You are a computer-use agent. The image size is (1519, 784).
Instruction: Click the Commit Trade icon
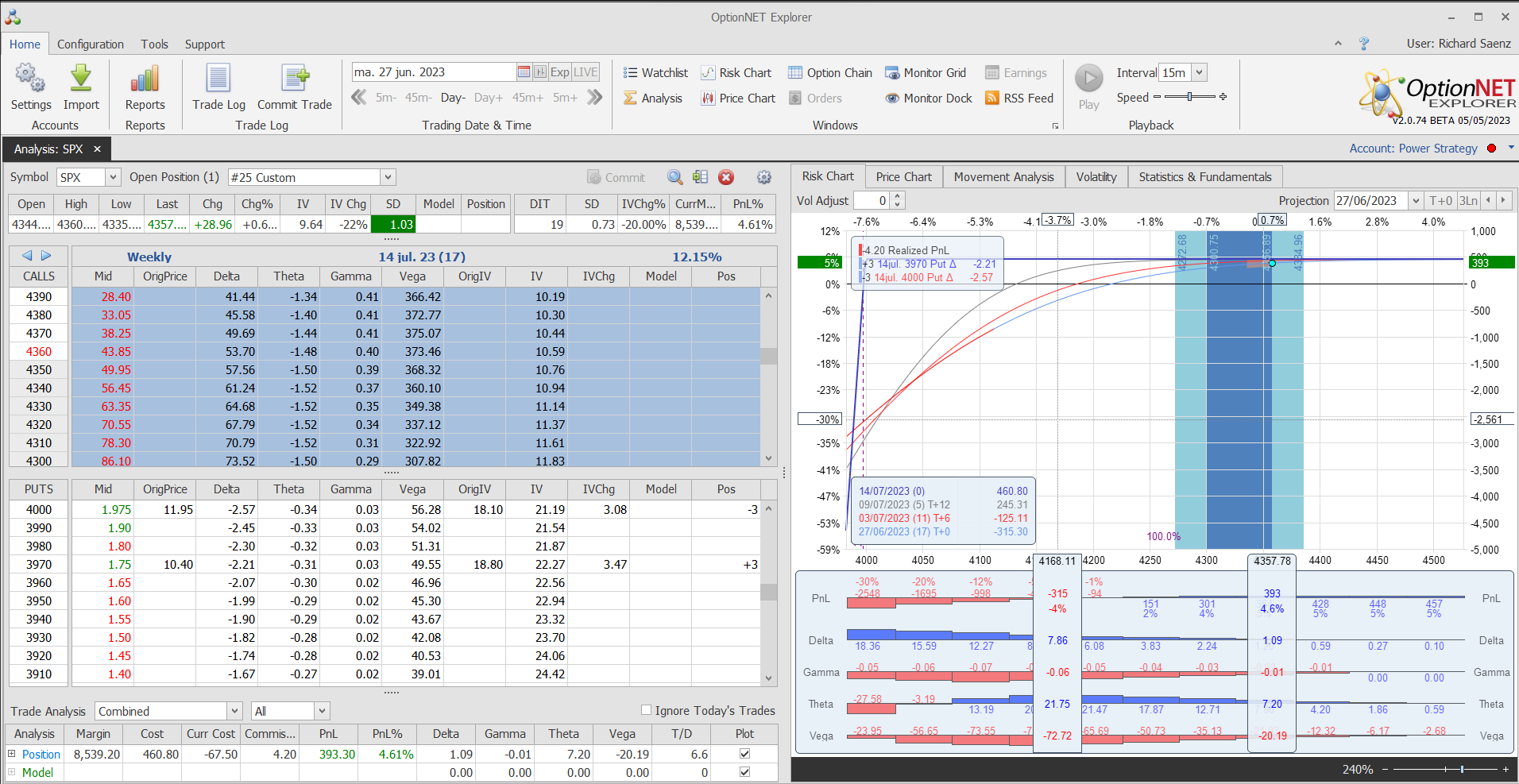[x=295, y=79]
